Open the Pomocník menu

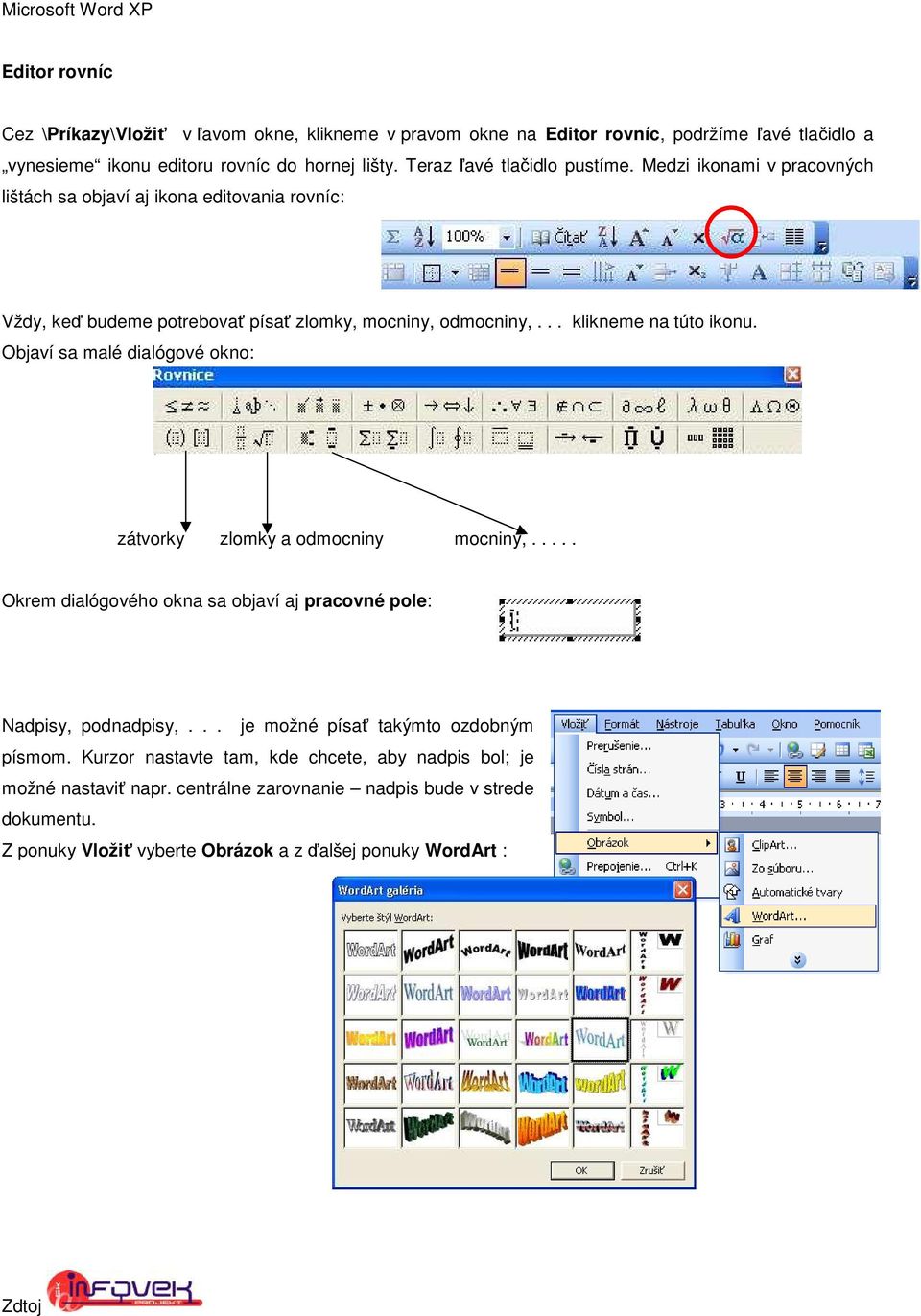click(x=837, y=724)
